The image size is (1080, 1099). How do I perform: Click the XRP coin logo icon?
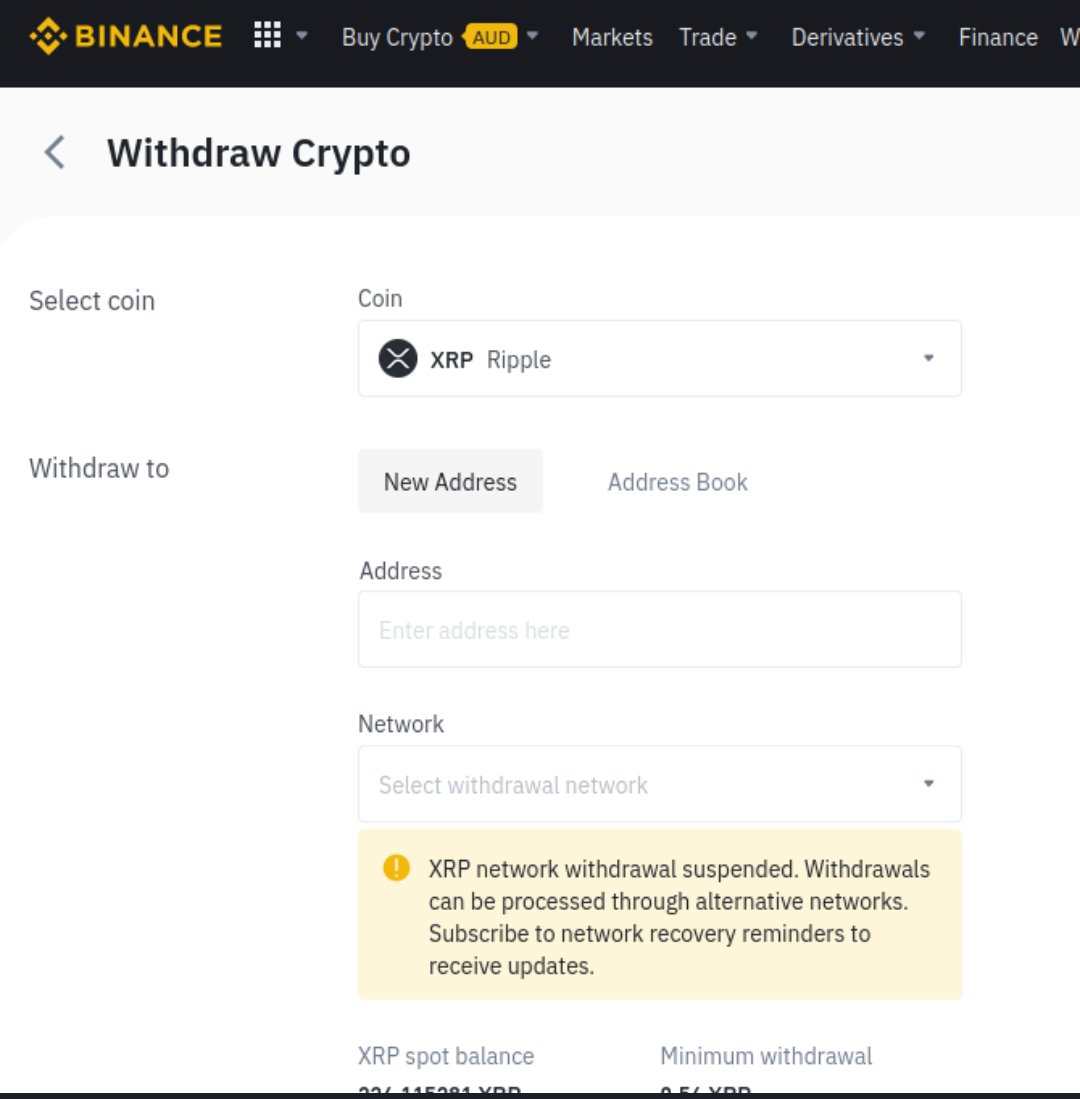398,358
